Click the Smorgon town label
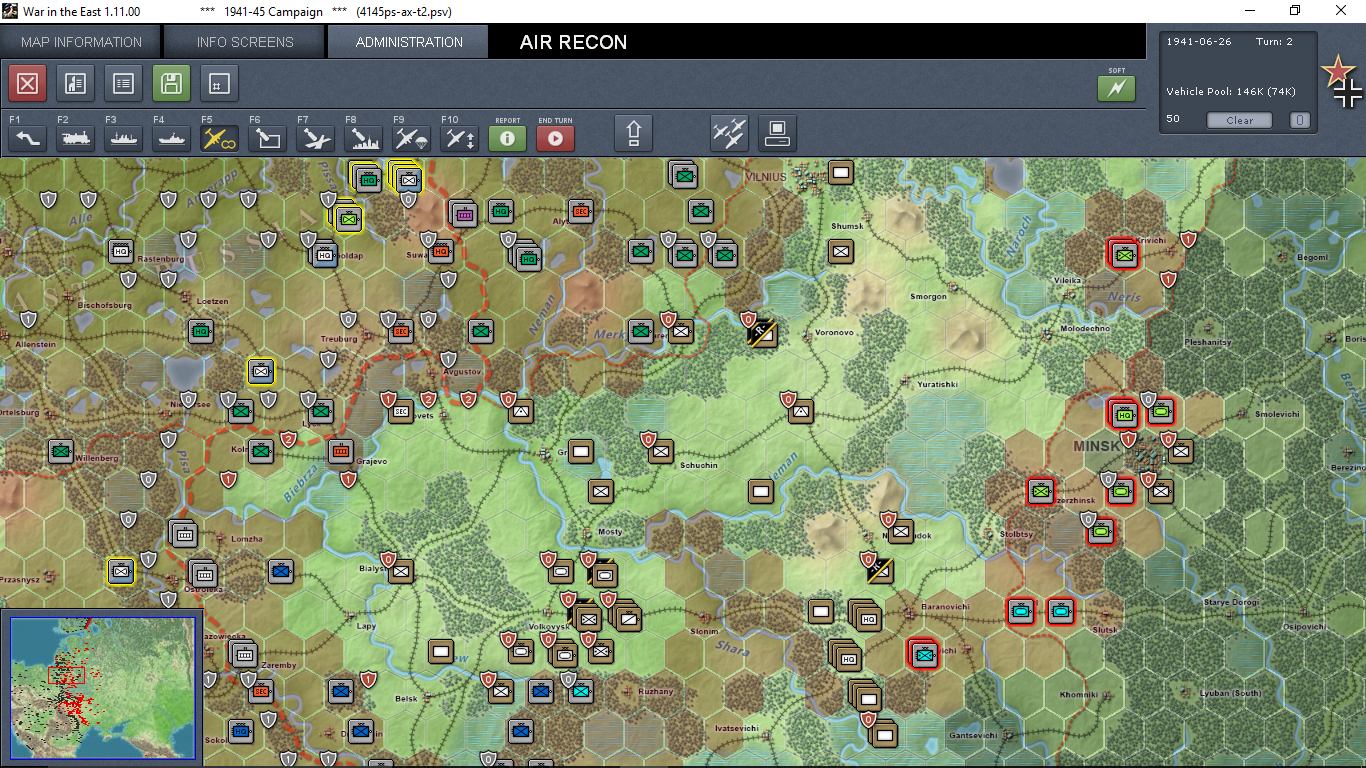The height and width of the screenshot is (768, 1366). [x=927, y=297]
